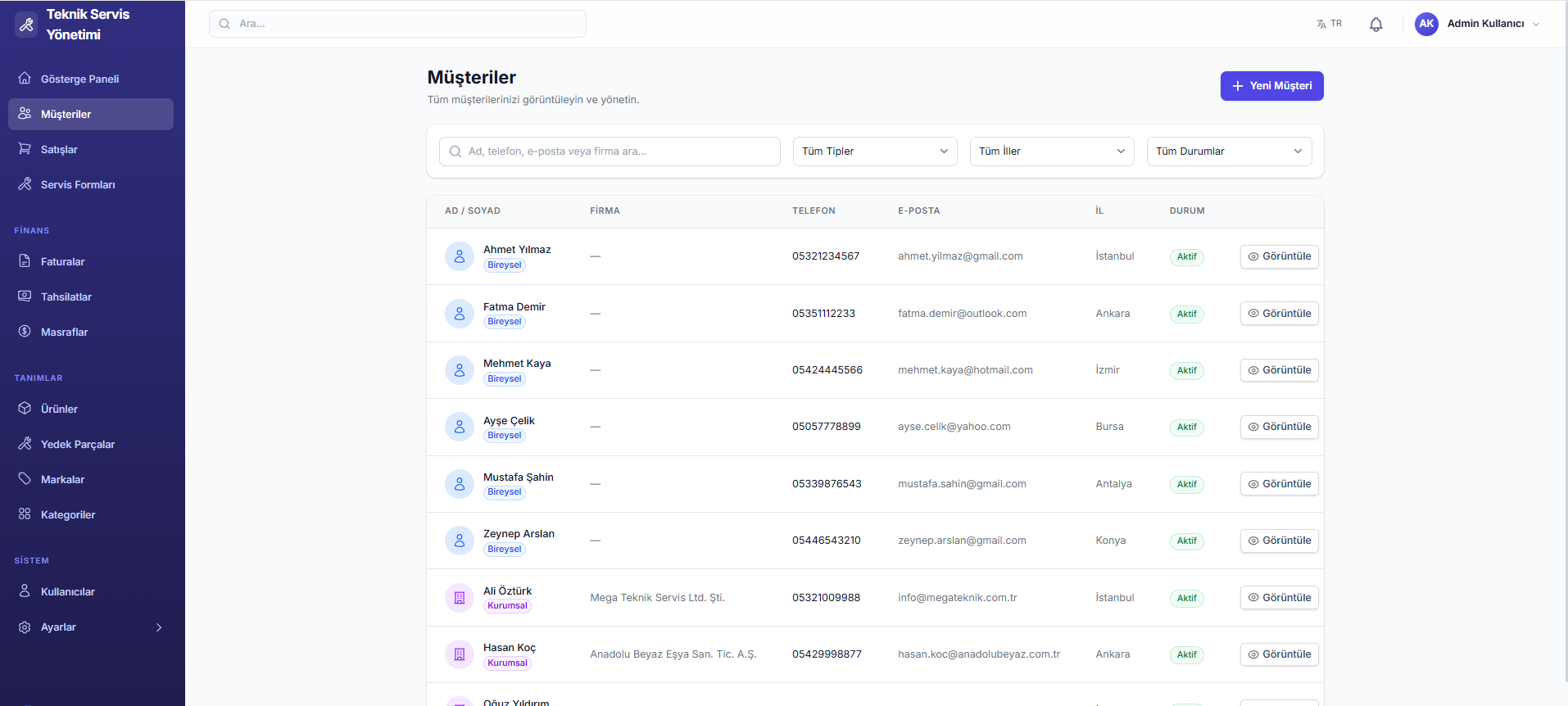Open the Tüm Durumlar dropdown
1568x706 pixels.
(1228, 152)
